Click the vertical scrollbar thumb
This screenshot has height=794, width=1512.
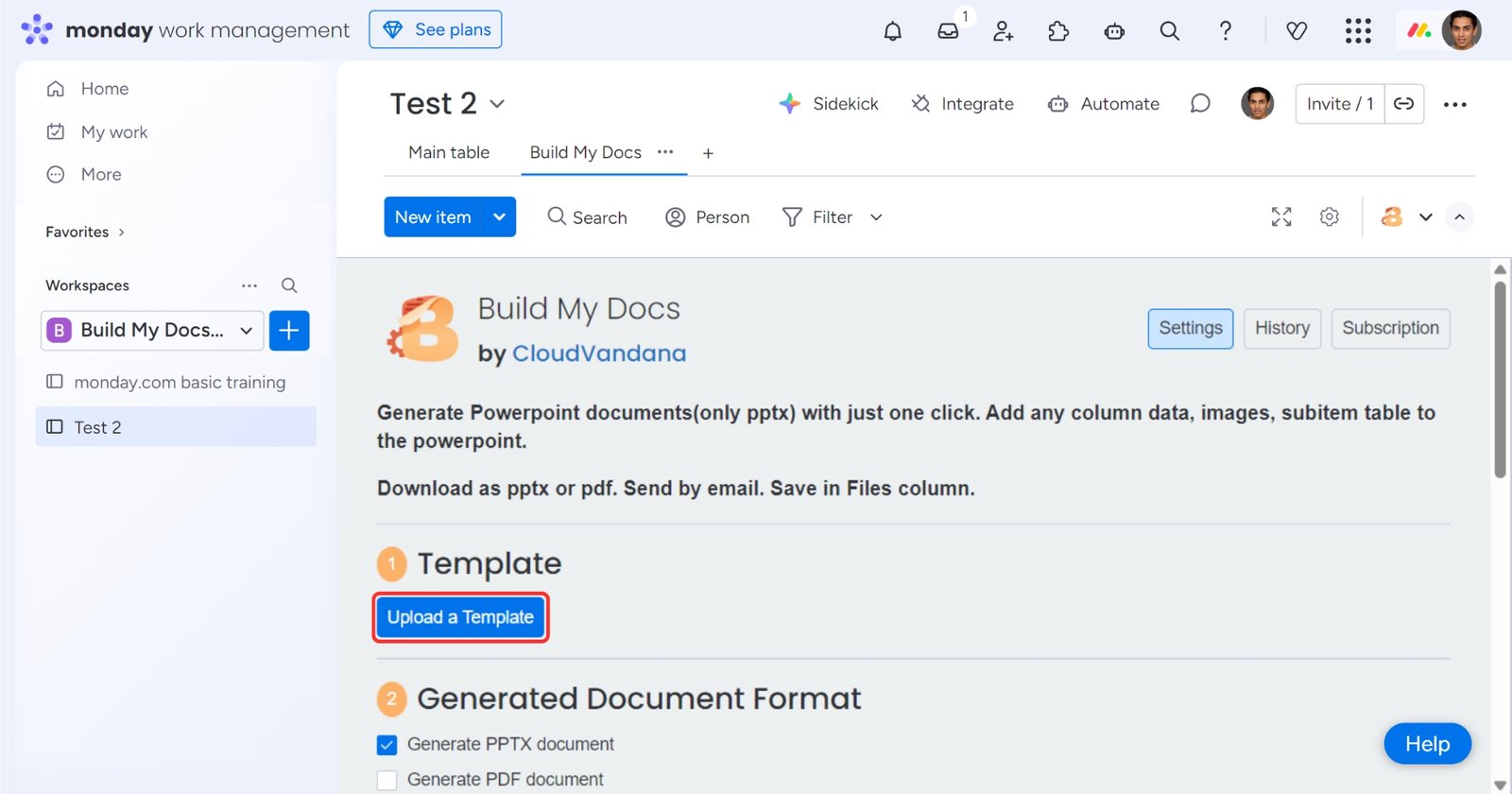[x=1500, y=378]
